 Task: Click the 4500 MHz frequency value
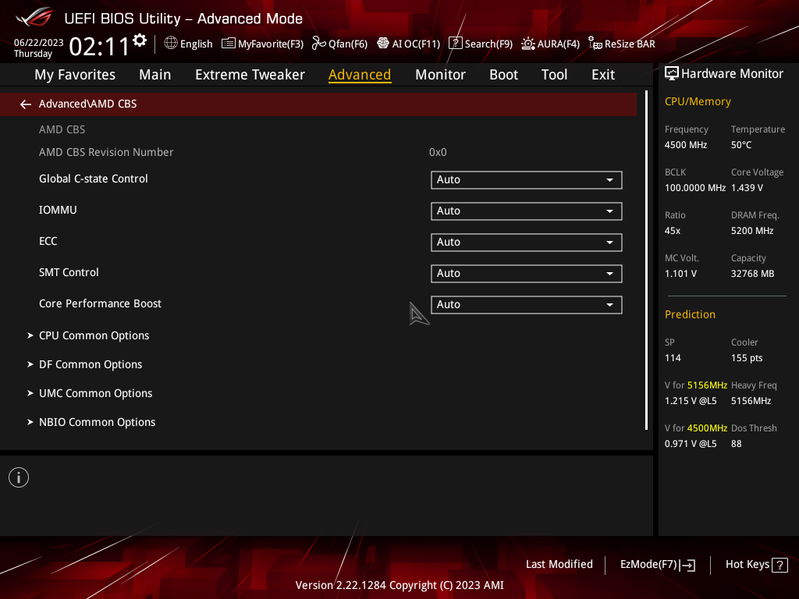tap(685, 145)
